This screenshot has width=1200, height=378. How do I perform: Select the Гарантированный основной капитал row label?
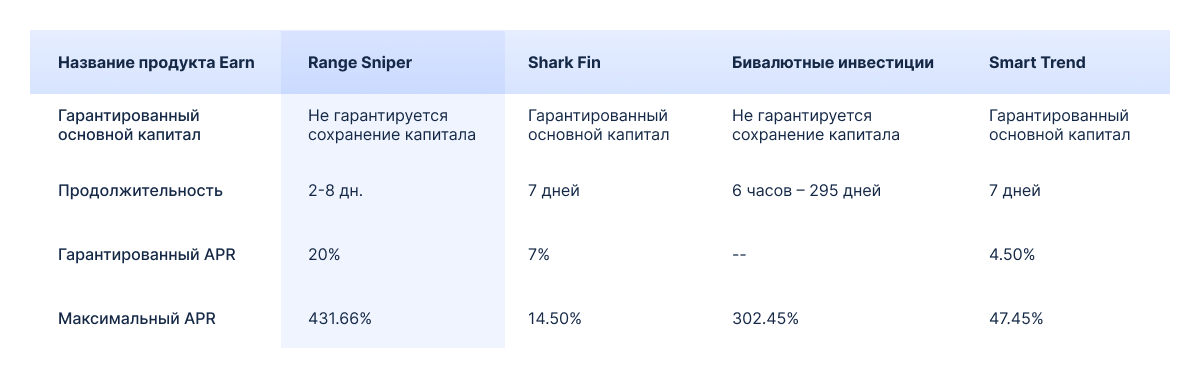click(129, 126)
